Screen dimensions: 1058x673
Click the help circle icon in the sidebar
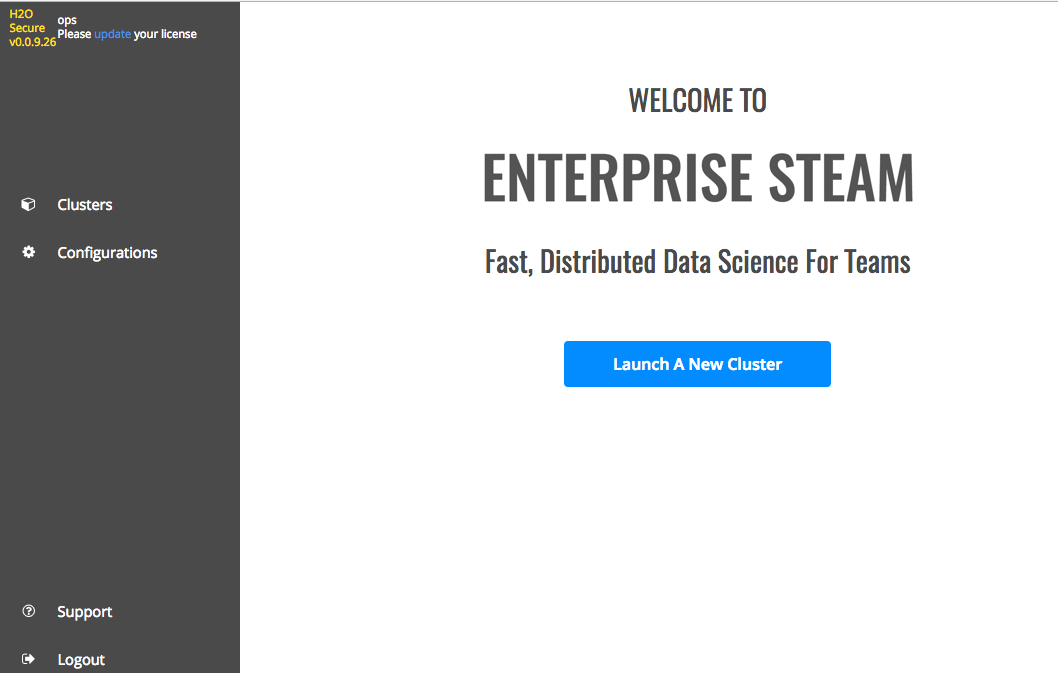[x=28, y=611]
